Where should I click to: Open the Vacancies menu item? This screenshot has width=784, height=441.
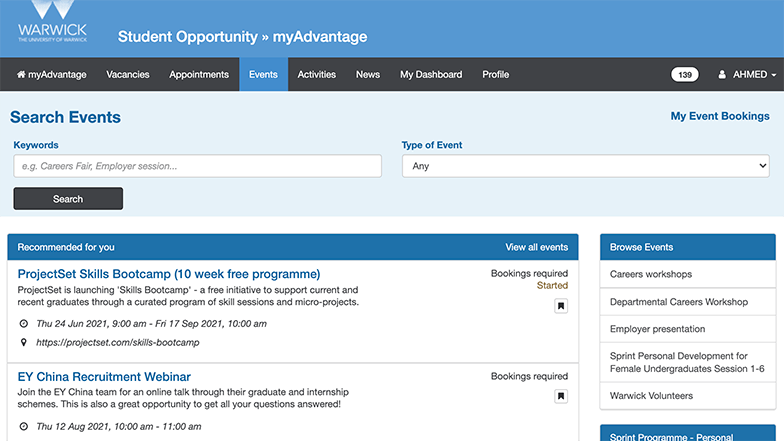127,75
